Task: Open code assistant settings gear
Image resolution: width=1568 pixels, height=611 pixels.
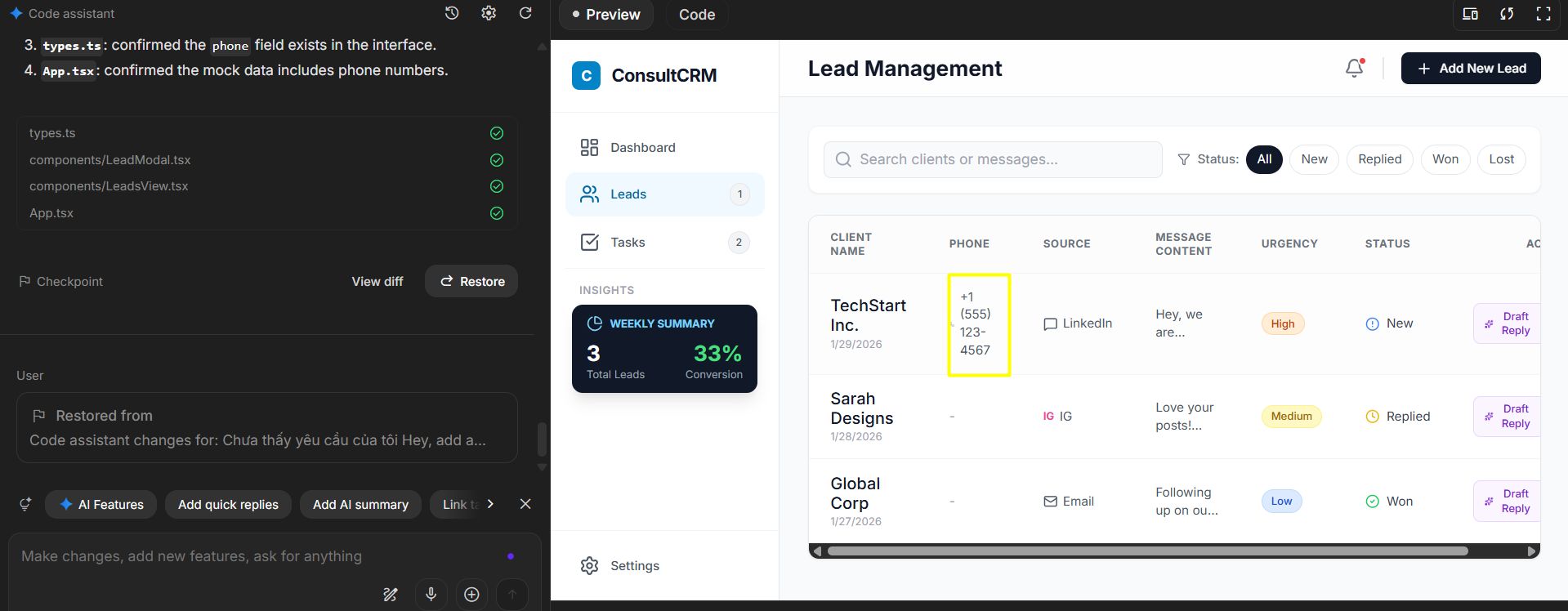Action: [x=489, y=13]
